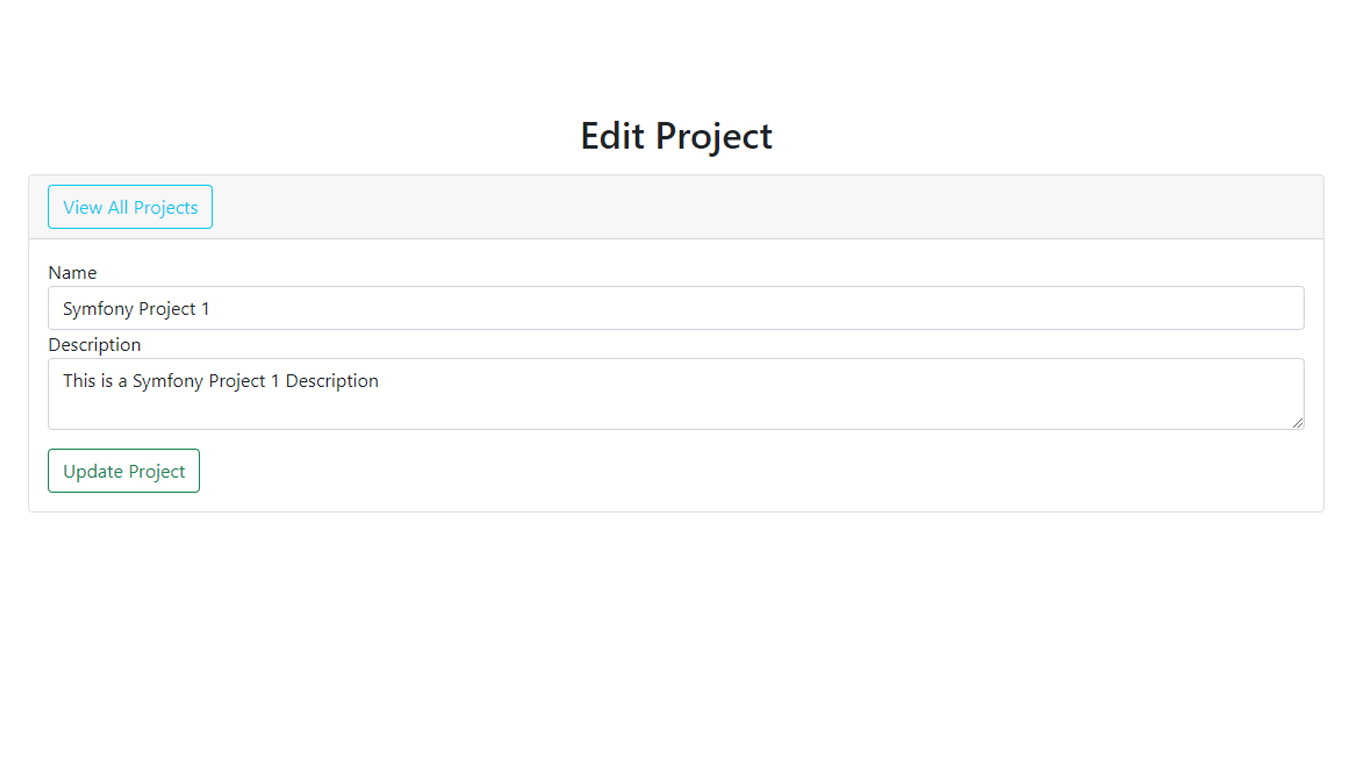Click the word "Project" in the heading

tap(714, 137)
